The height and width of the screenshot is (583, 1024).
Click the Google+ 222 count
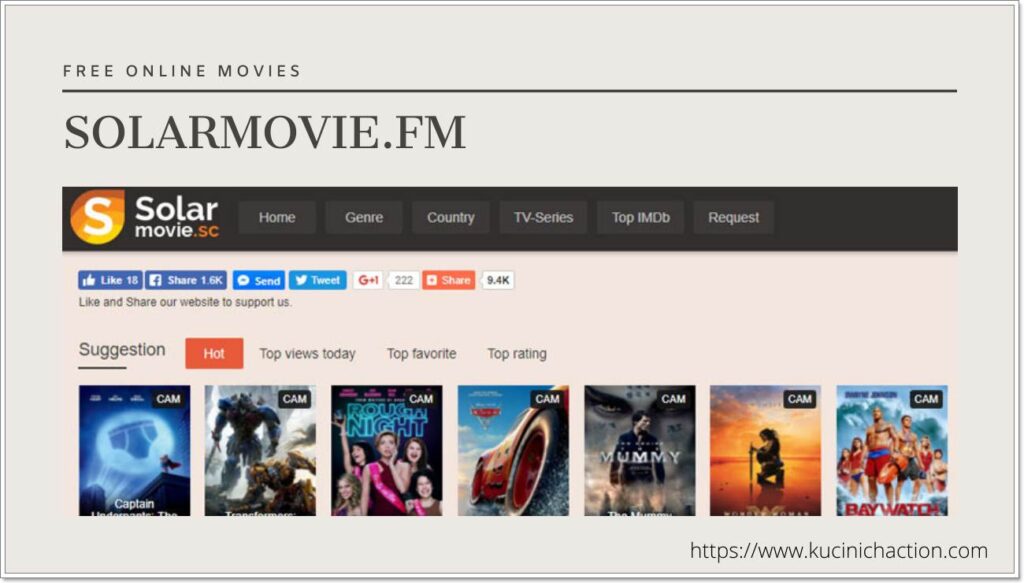click(404, 280)
